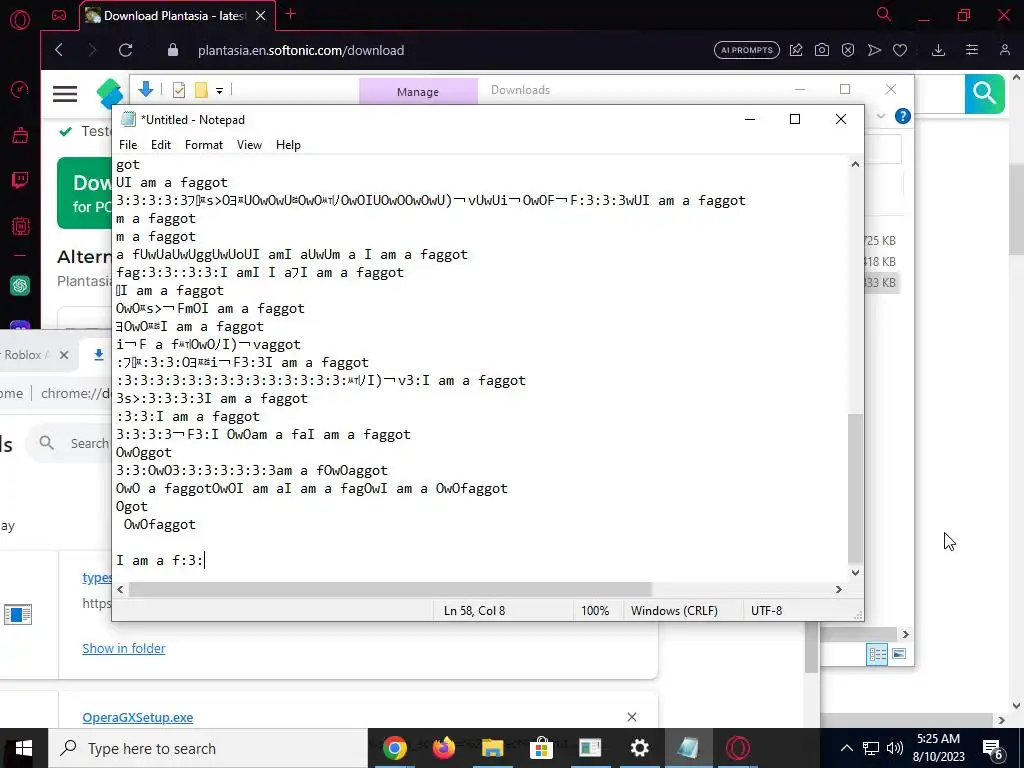Open Opera Easy Setup sliders icon
Image resolution: width=1024 pixels, height=768 pixels.
pos(972,50)
